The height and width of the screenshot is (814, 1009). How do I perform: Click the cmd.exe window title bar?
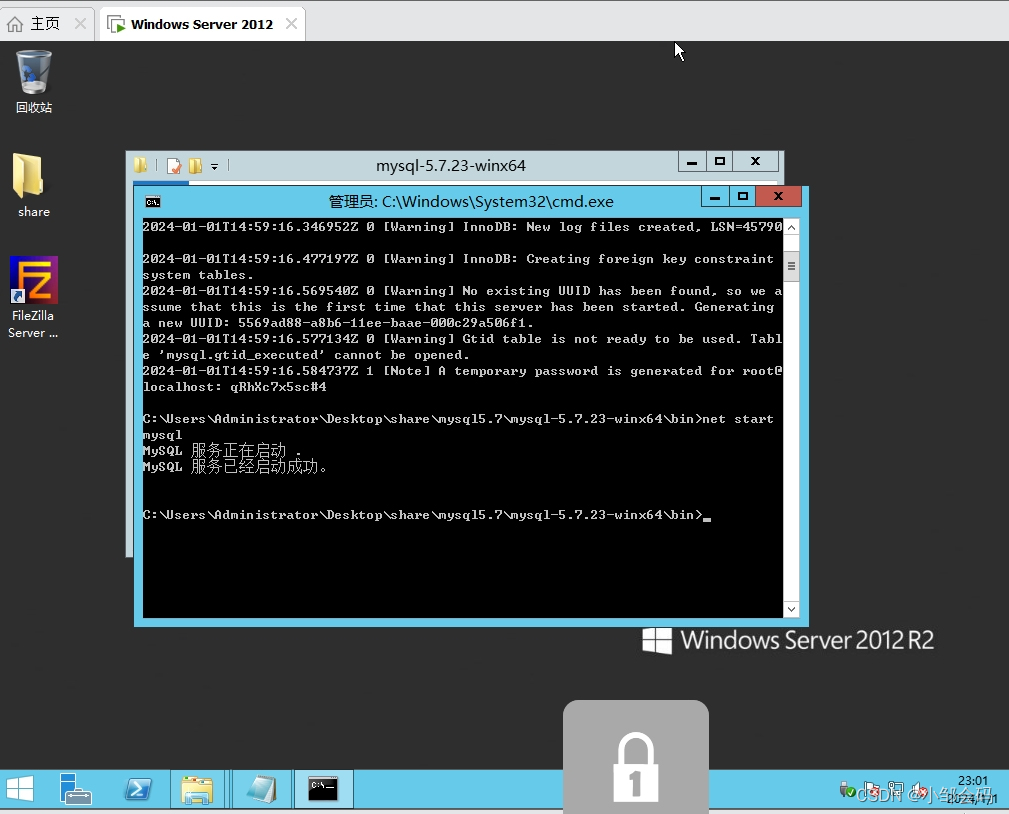tap(470, 201)
